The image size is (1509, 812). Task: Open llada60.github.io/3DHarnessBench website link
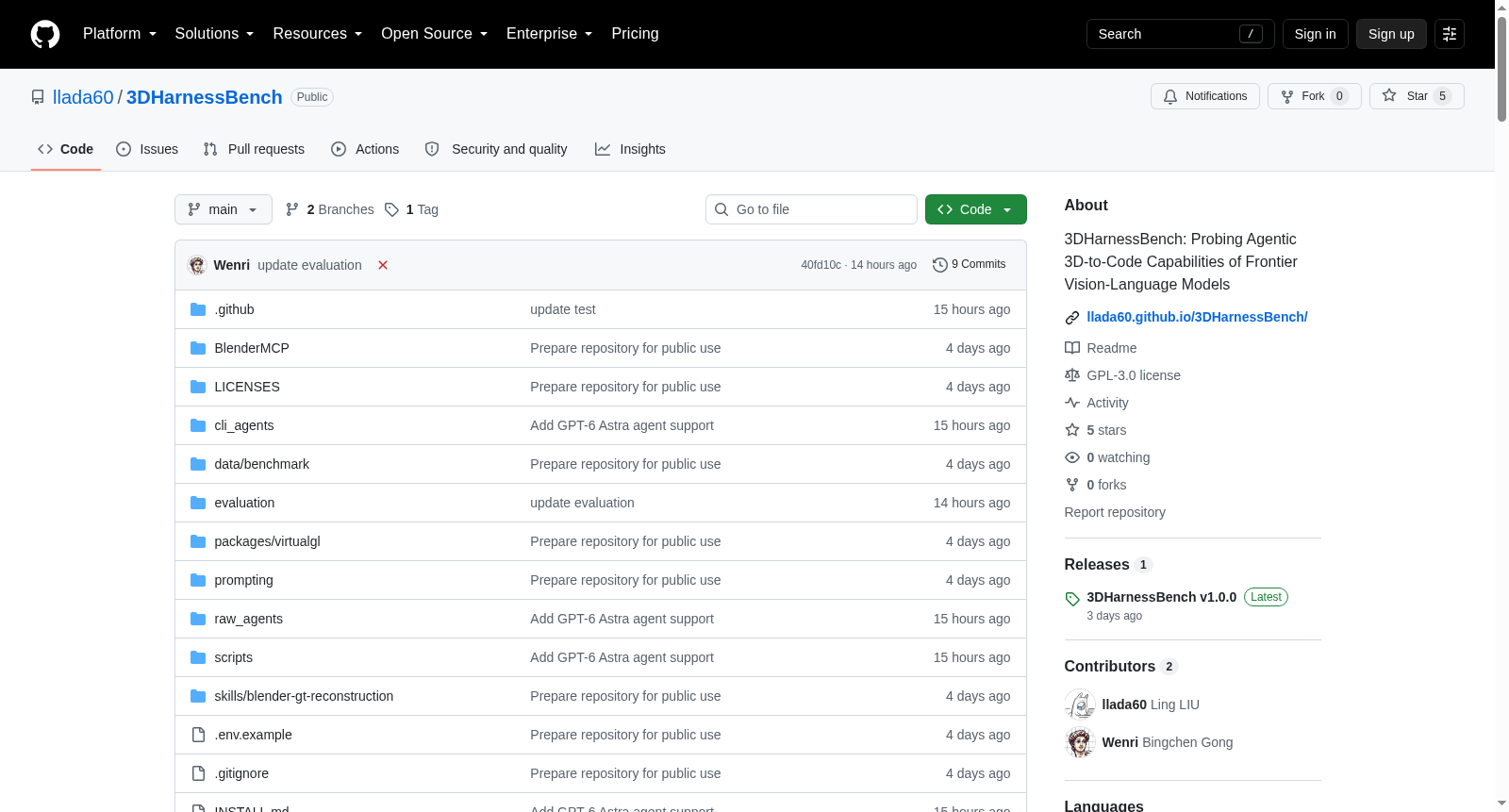pyautogui.click(x=1197, y=317)
